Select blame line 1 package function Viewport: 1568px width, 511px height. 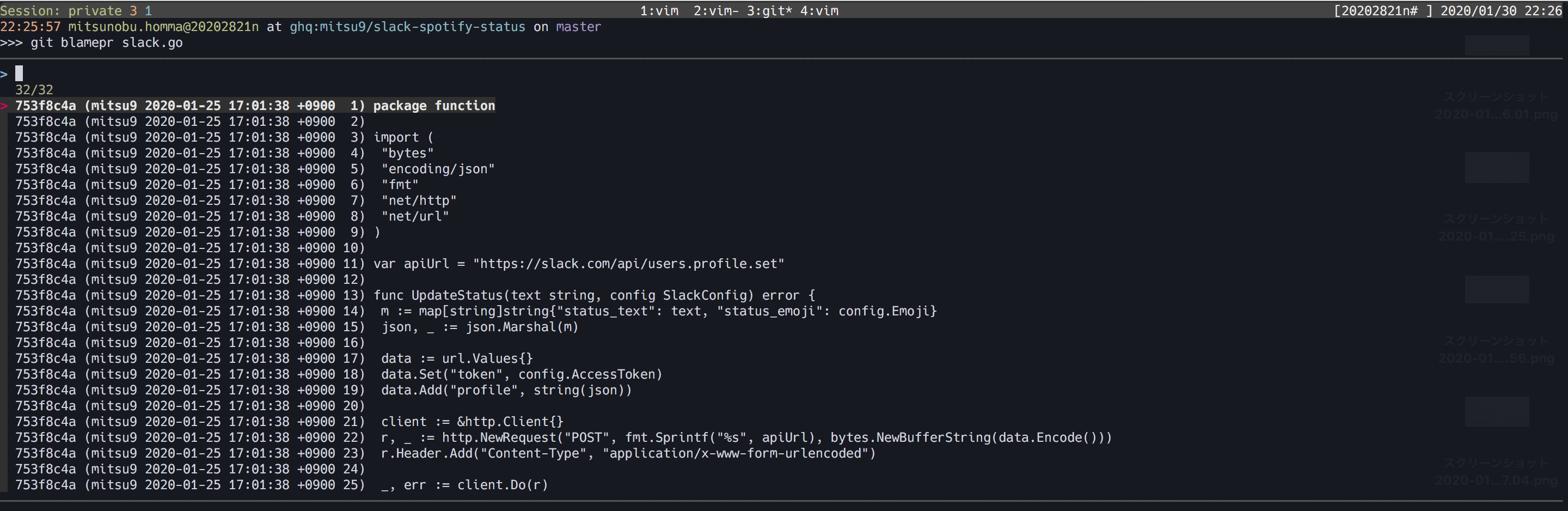click(255, 105)
